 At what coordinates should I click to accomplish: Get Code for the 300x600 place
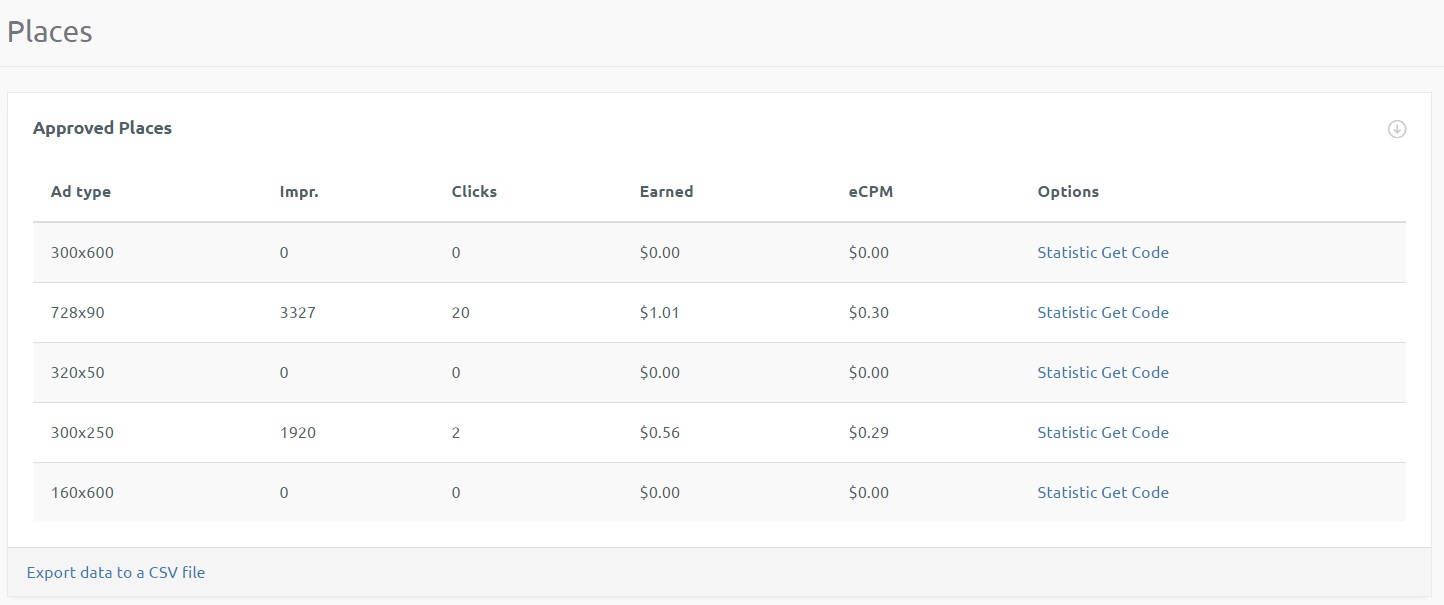coord(1135,252)
